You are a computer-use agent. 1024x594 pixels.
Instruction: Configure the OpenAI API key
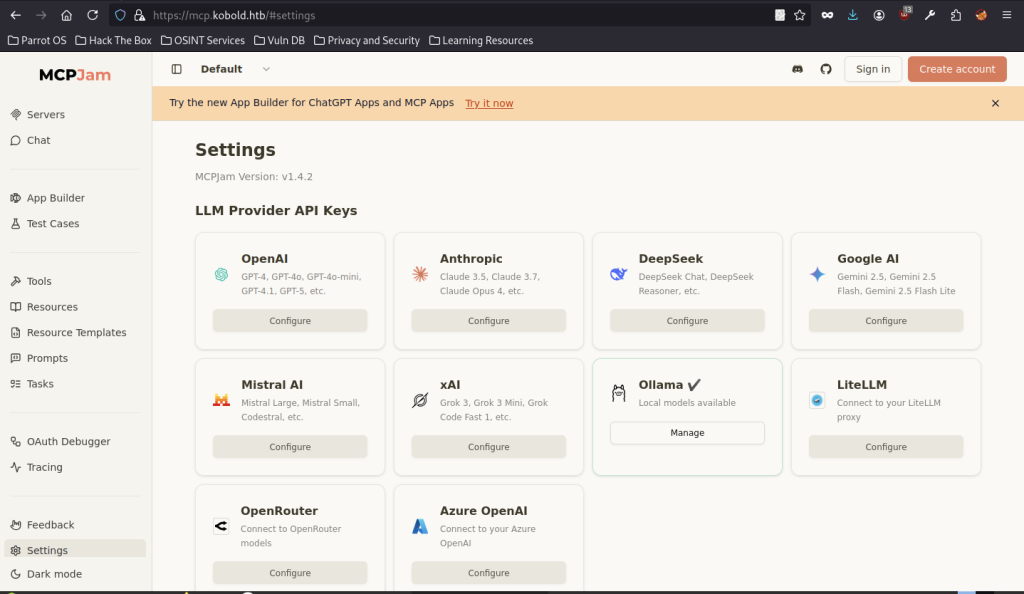tap(290, 320)
